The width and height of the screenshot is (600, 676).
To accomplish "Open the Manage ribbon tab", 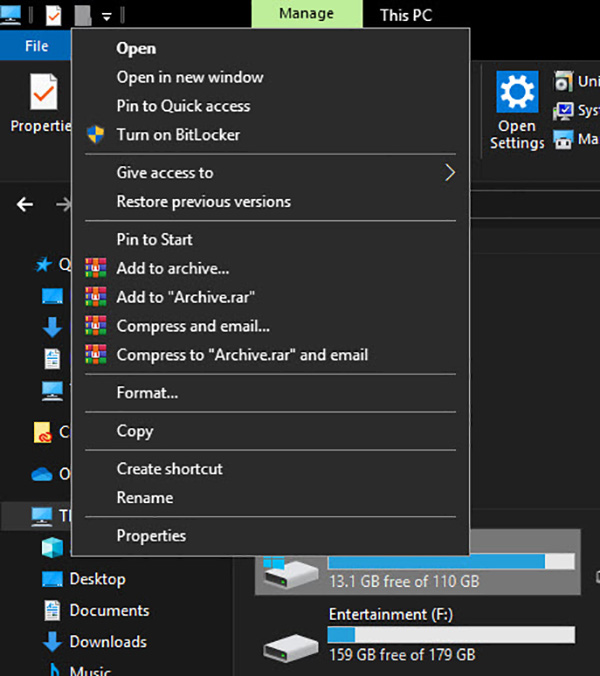I will coord(306,16).
